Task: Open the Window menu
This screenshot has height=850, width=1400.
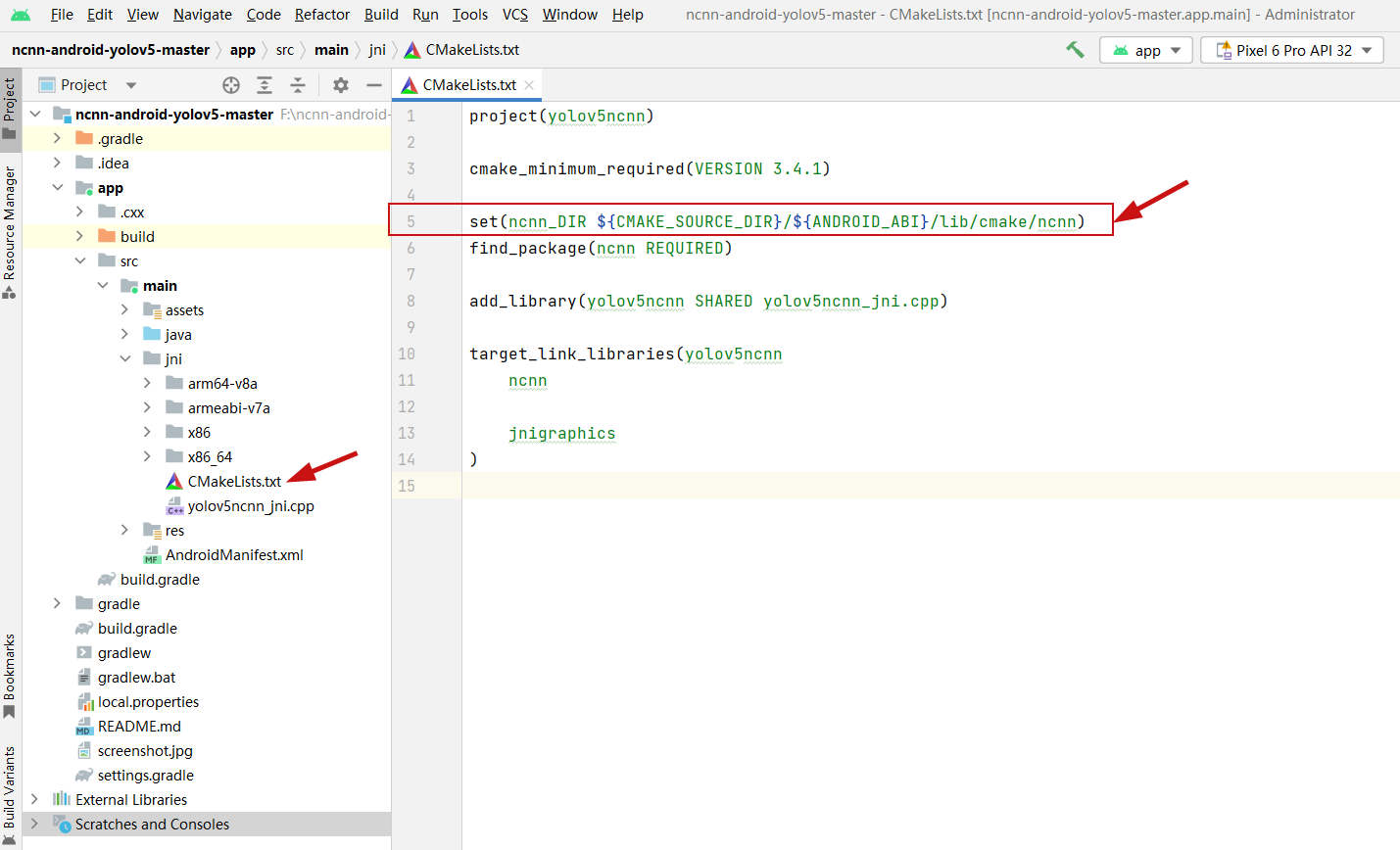Action: pos(570,15)
